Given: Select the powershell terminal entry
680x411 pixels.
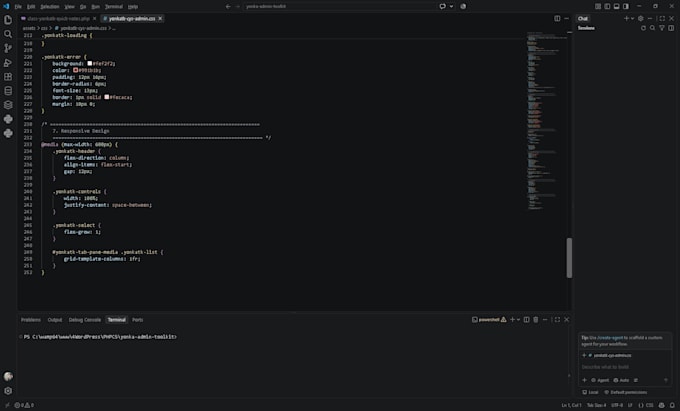Looking at the screenshot, I should point(489,320).
